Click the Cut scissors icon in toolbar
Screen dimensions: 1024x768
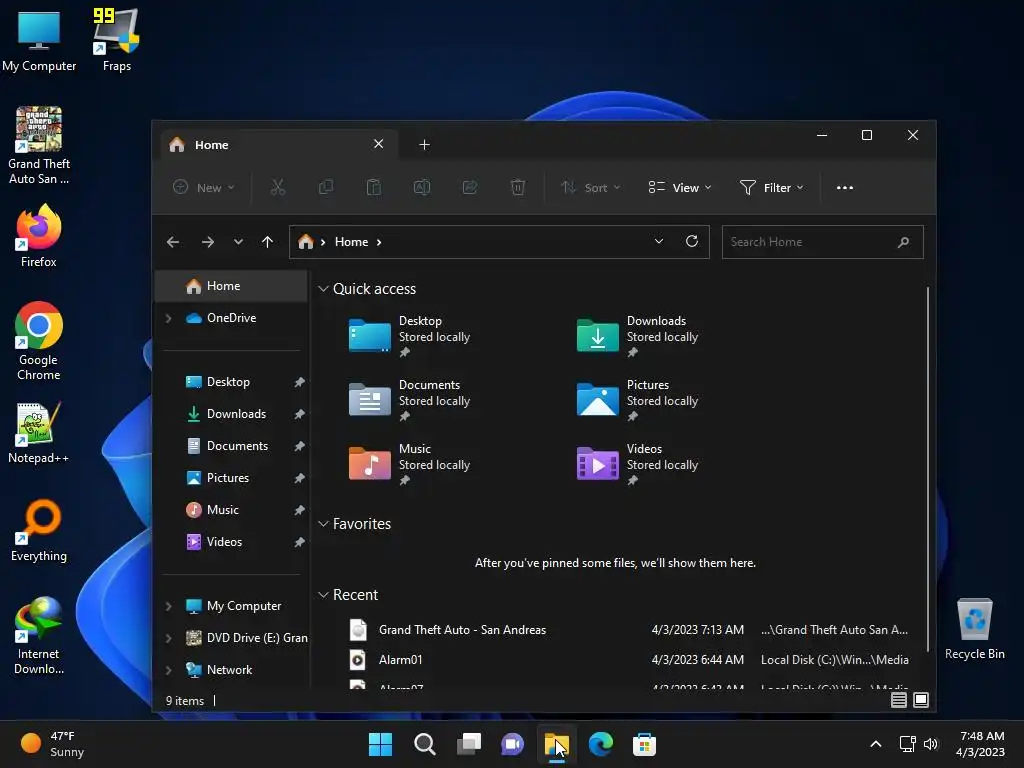point(278,187)
